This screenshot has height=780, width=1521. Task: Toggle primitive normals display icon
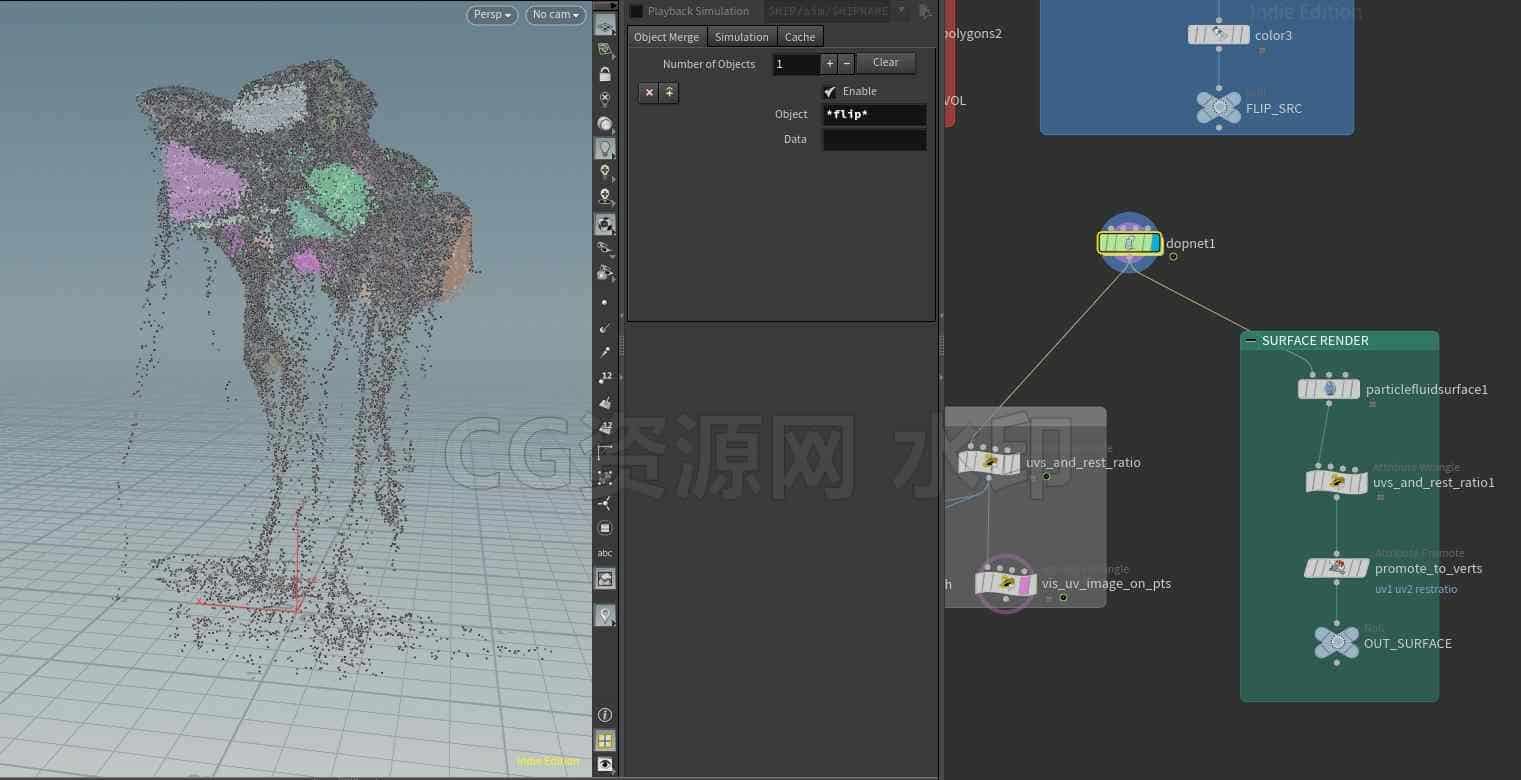coord(605,402)
